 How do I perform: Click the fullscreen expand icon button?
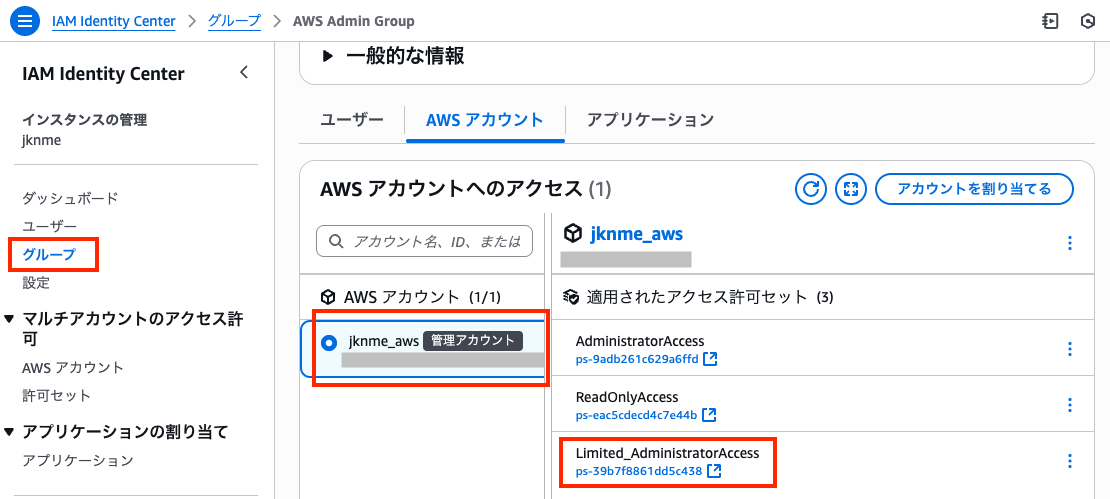click(850, 189)
